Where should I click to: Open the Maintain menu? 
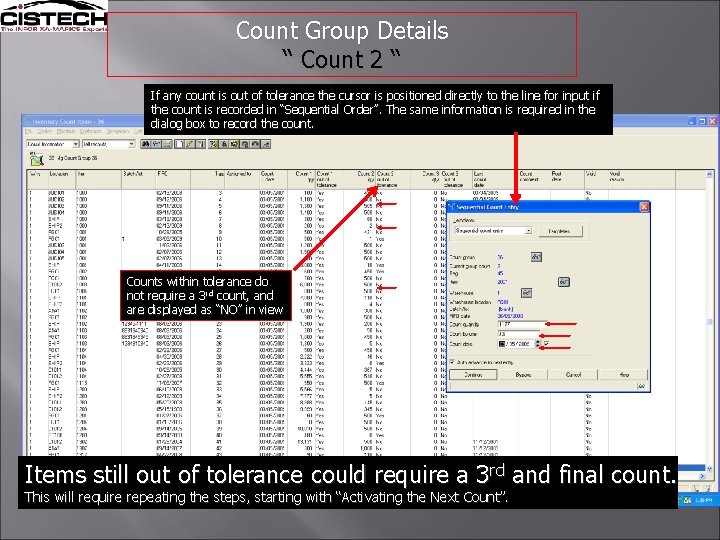click(66, 131)
